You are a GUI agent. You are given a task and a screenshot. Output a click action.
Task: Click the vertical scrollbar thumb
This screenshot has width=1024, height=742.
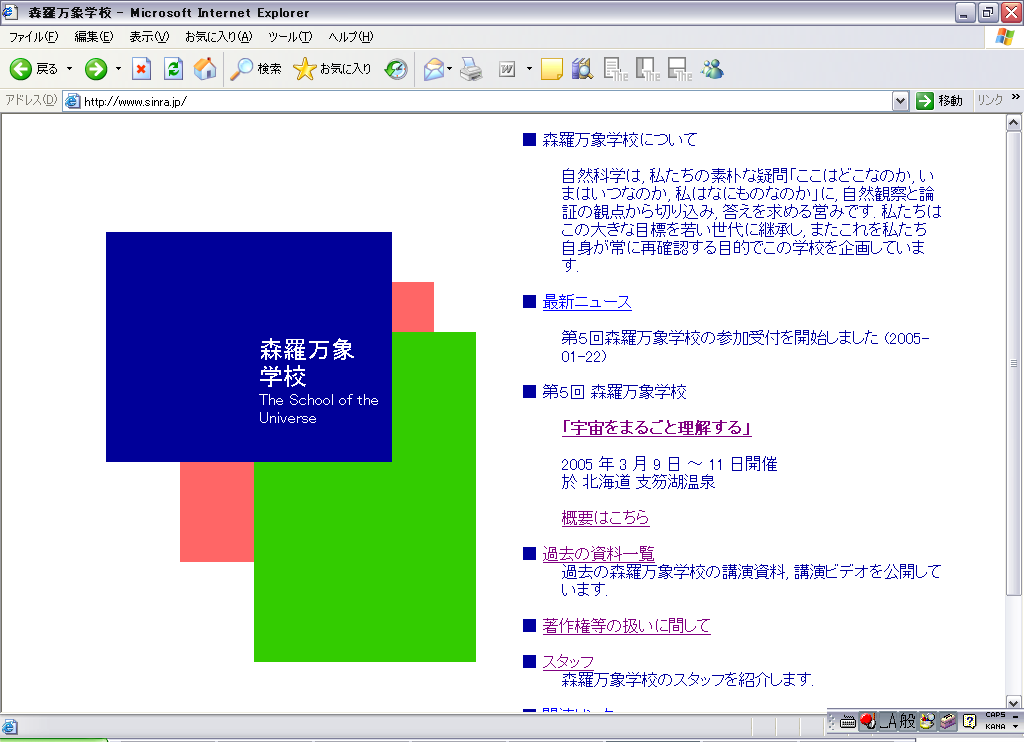tap(1014, 363)
